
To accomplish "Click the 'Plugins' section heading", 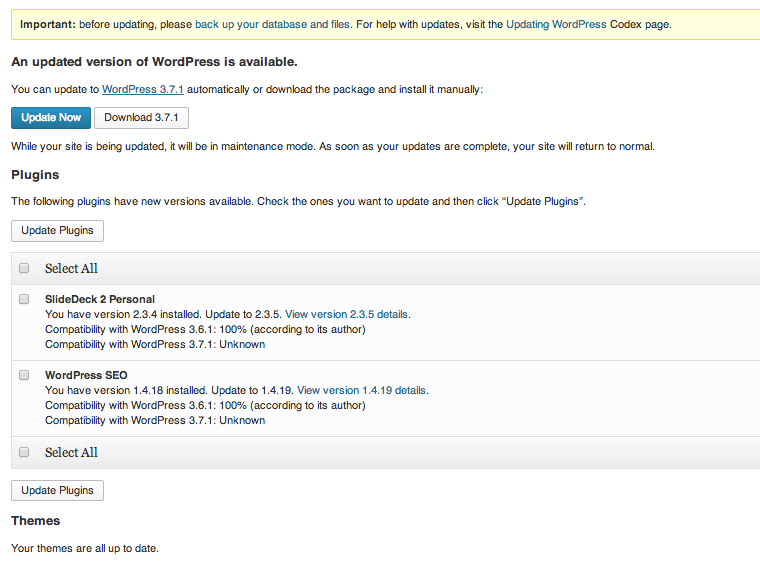I will (x=35, y=175).
